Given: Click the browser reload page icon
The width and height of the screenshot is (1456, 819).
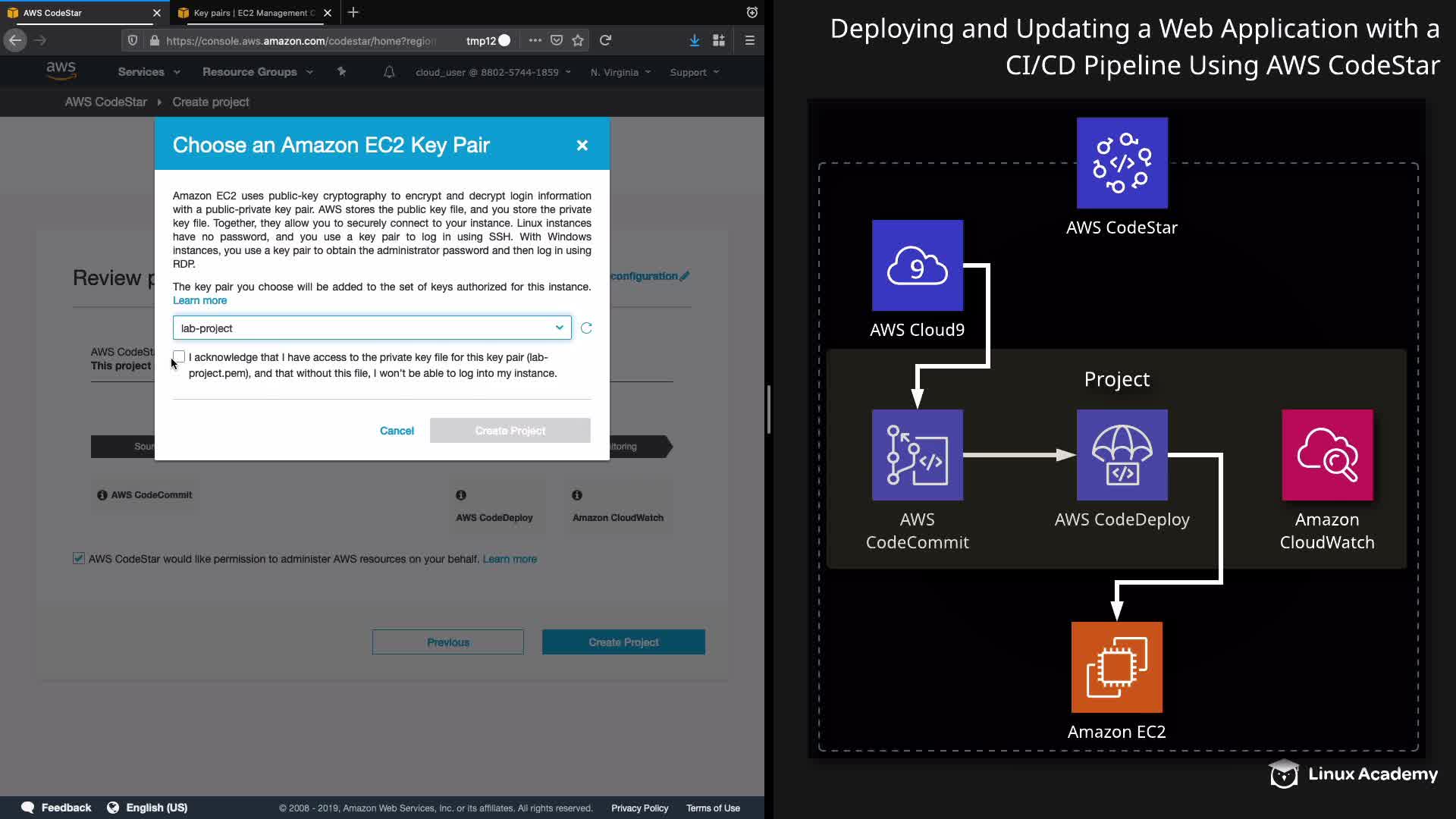Looking at the screenshot, I should (x=605, y=40).
